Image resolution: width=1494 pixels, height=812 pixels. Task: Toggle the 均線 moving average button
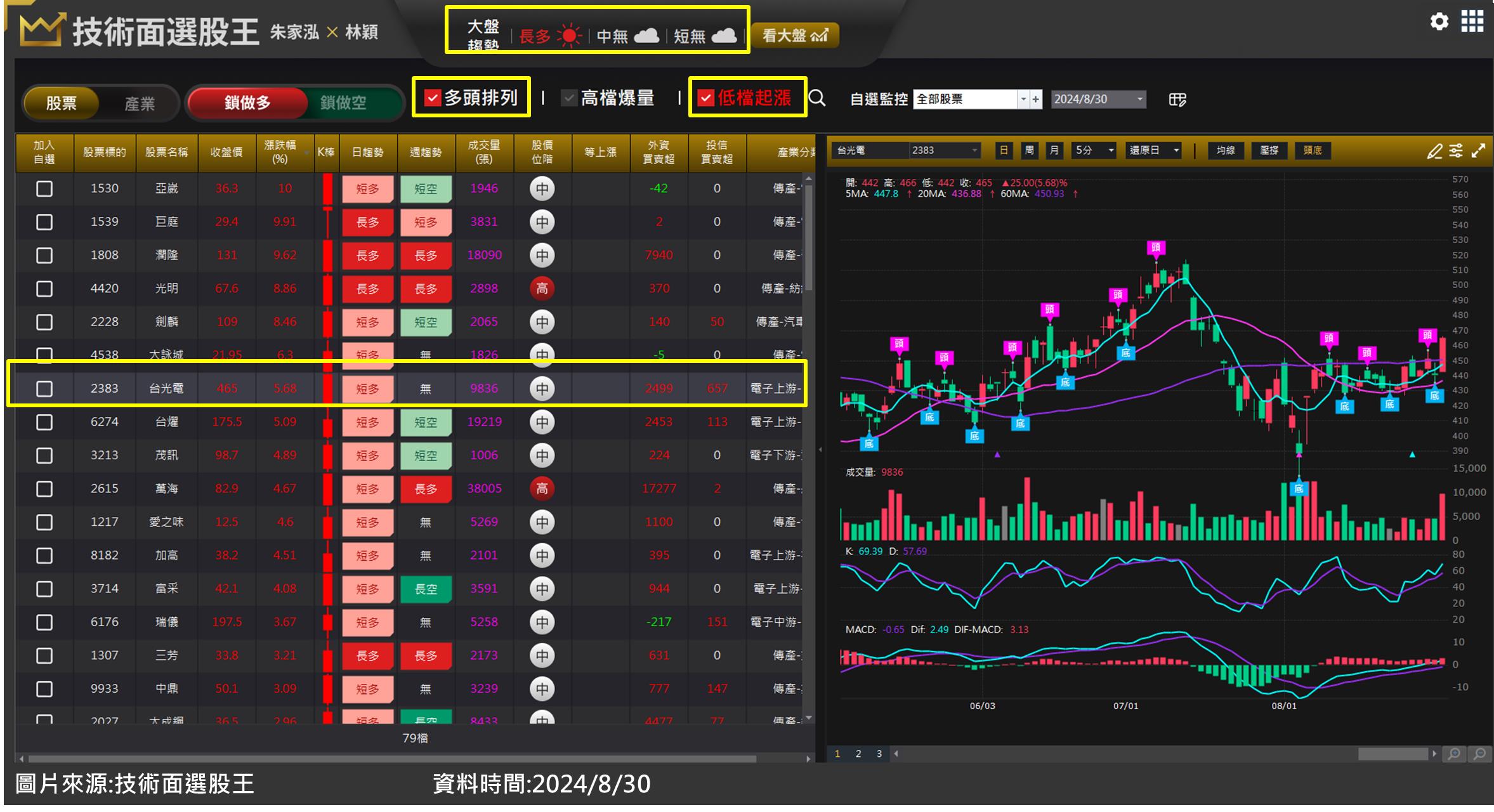click(x=1225, y=151)
